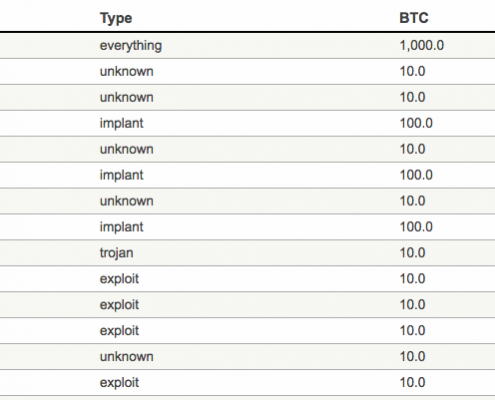495x400 pixels.
Task: Select the unknown cell directly above the first implant
Action: [x=127, y=97]
